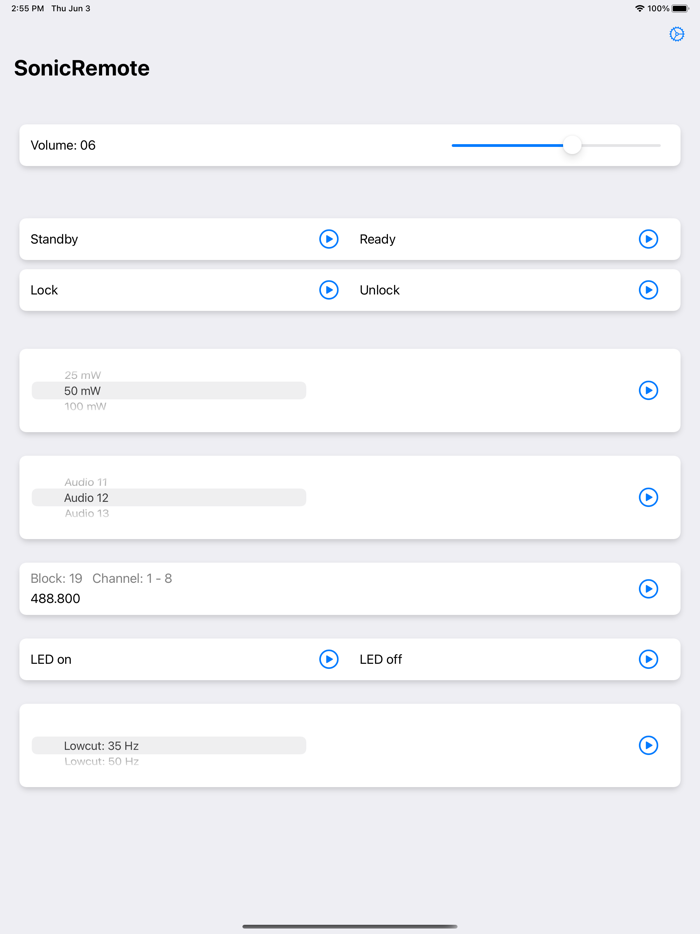
Task: Select Audio 11 in picker wheel
Action: [x=86, y=482]
